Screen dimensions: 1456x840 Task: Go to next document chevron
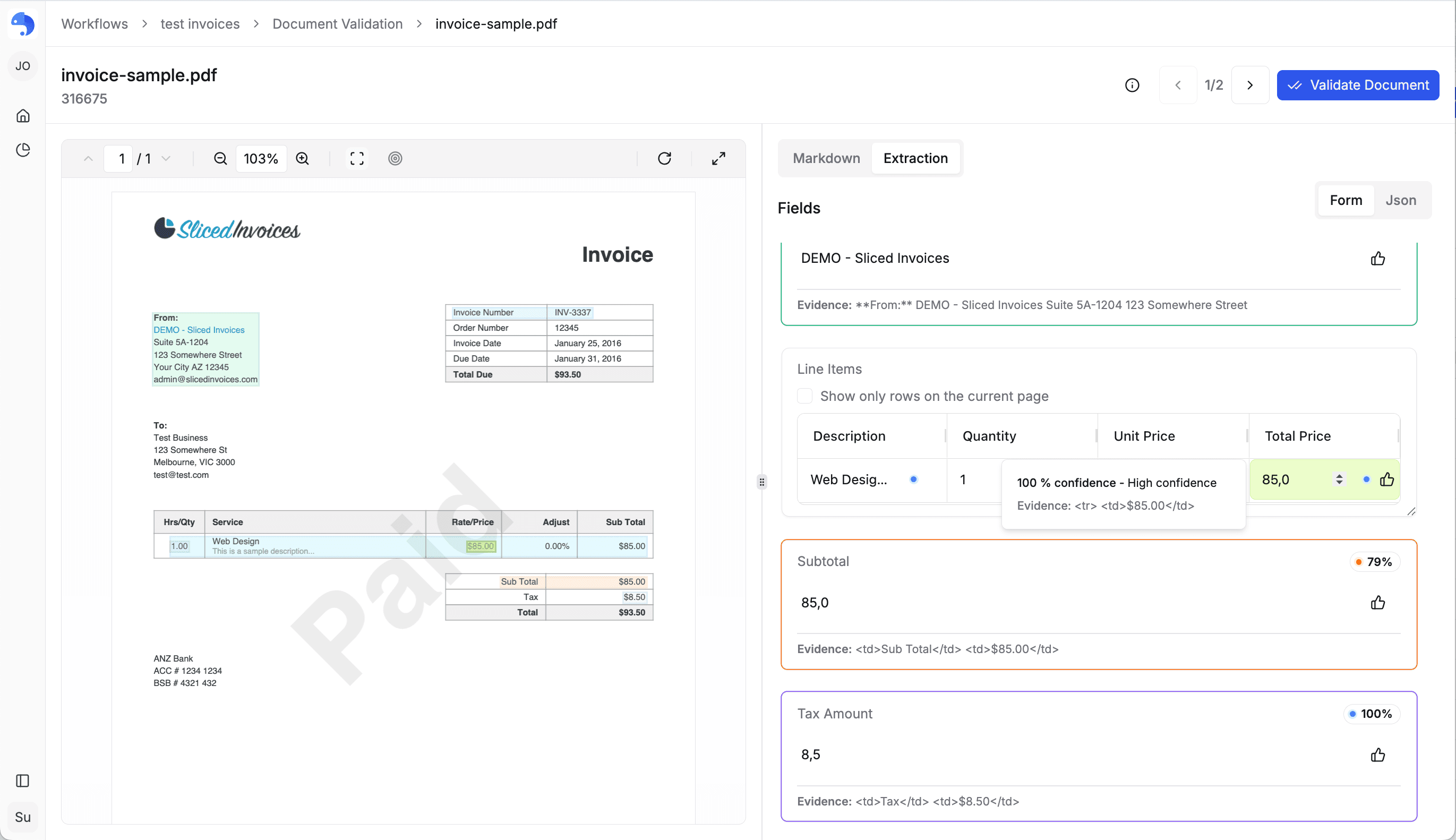point(1249,85)
